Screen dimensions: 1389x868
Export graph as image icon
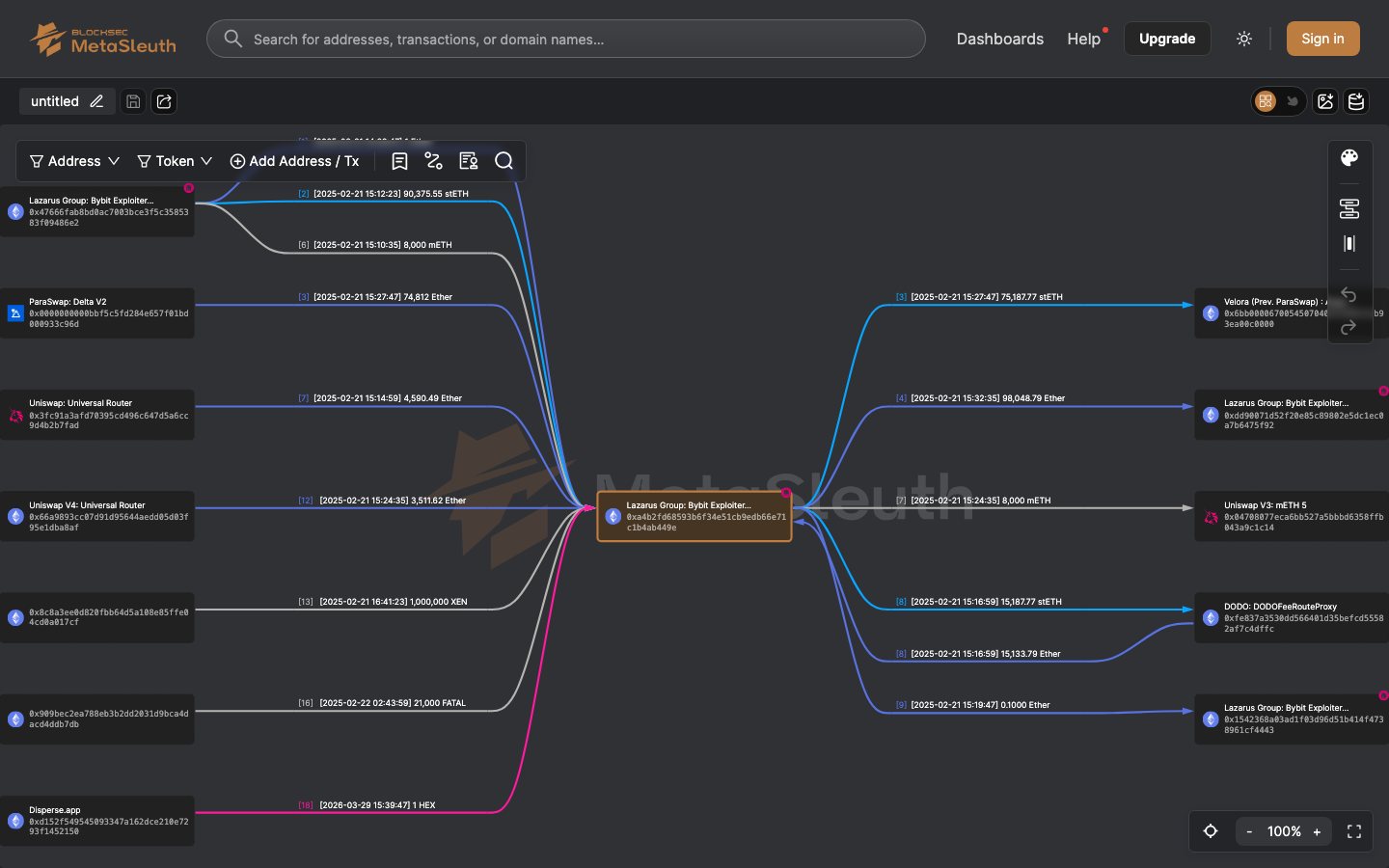tap(1325, 101)
